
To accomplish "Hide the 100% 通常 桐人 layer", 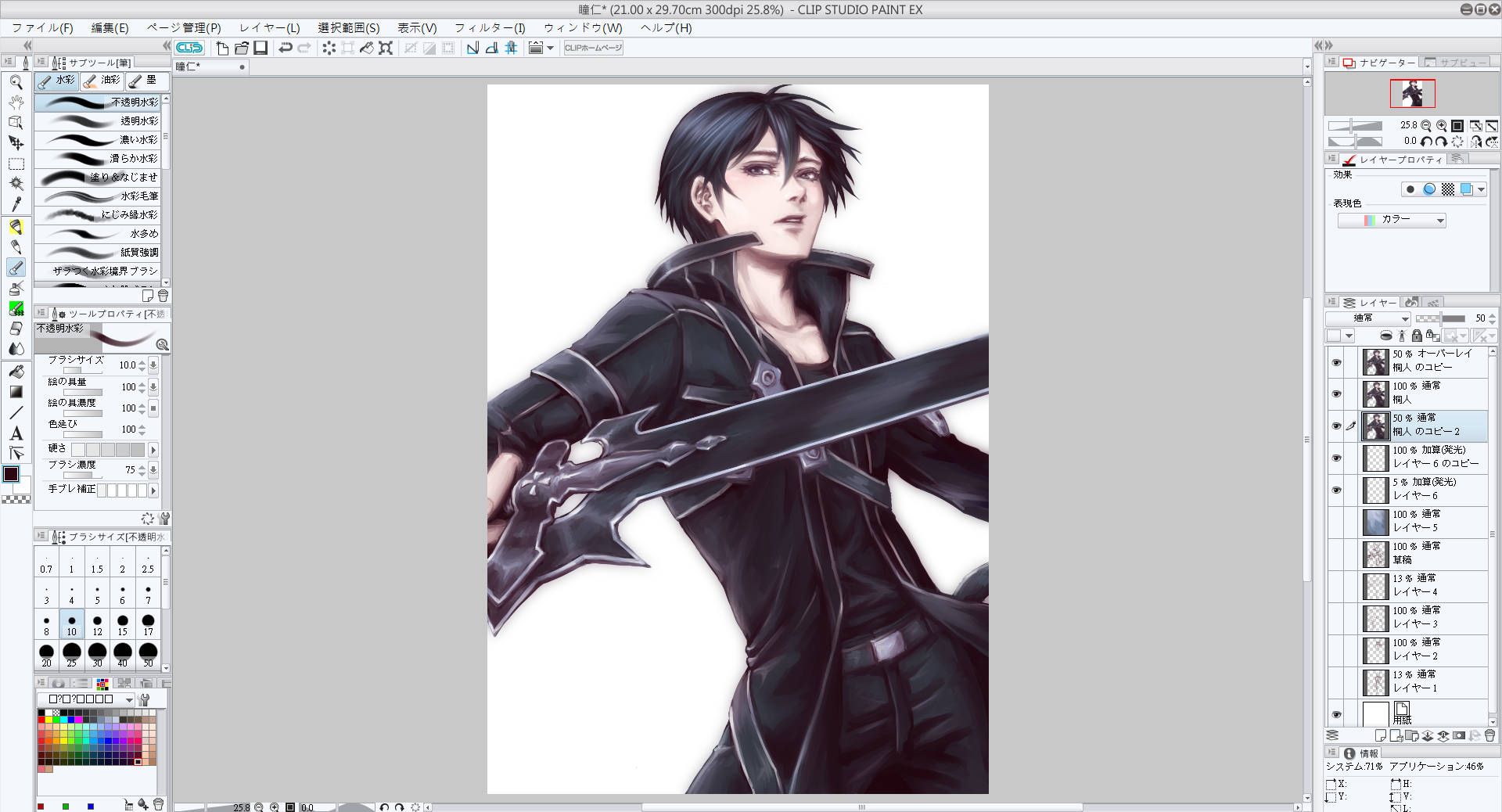I will coord(1336,393).
